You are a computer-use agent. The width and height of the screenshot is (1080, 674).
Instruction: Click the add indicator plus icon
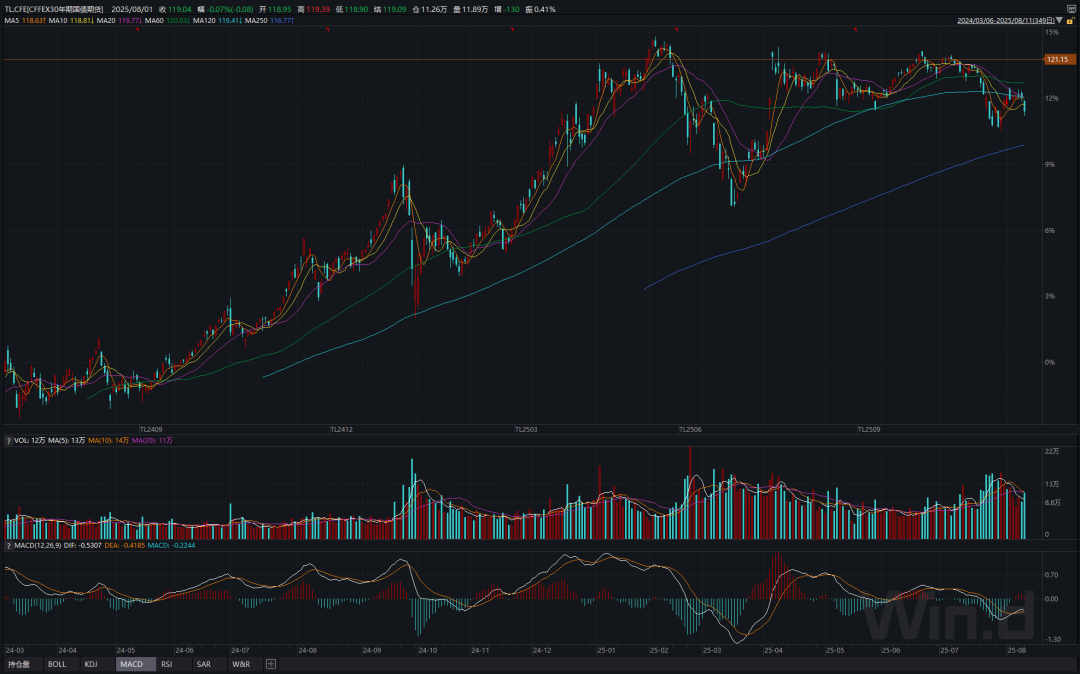[x=271, y=664]
